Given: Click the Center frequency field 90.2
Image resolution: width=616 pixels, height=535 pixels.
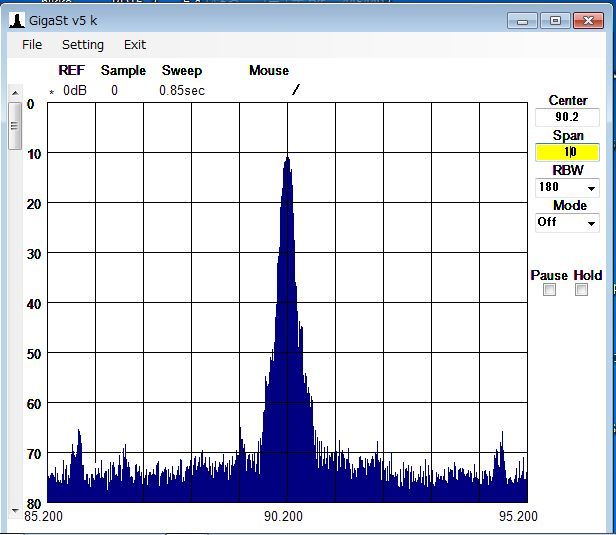Looking at the screenshot, I should click(x=567, y=117).
